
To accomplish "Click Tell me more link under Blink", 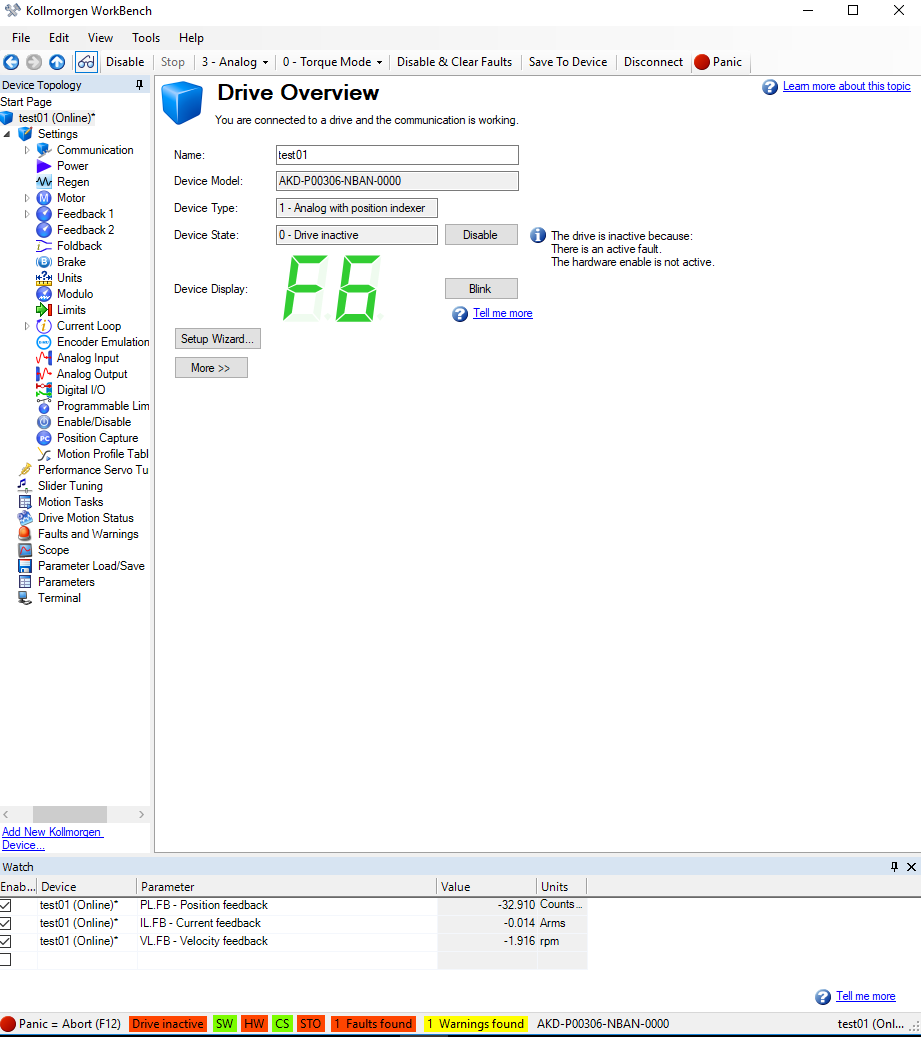I will tap(503, 313).
